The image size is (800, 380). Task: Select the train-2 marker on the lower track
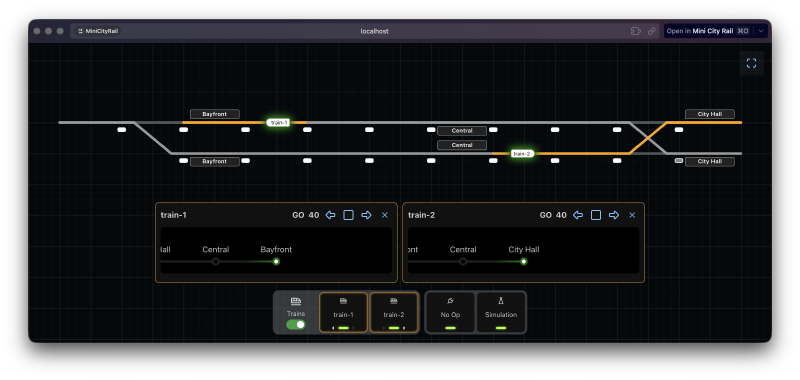(x=522, y=154)
